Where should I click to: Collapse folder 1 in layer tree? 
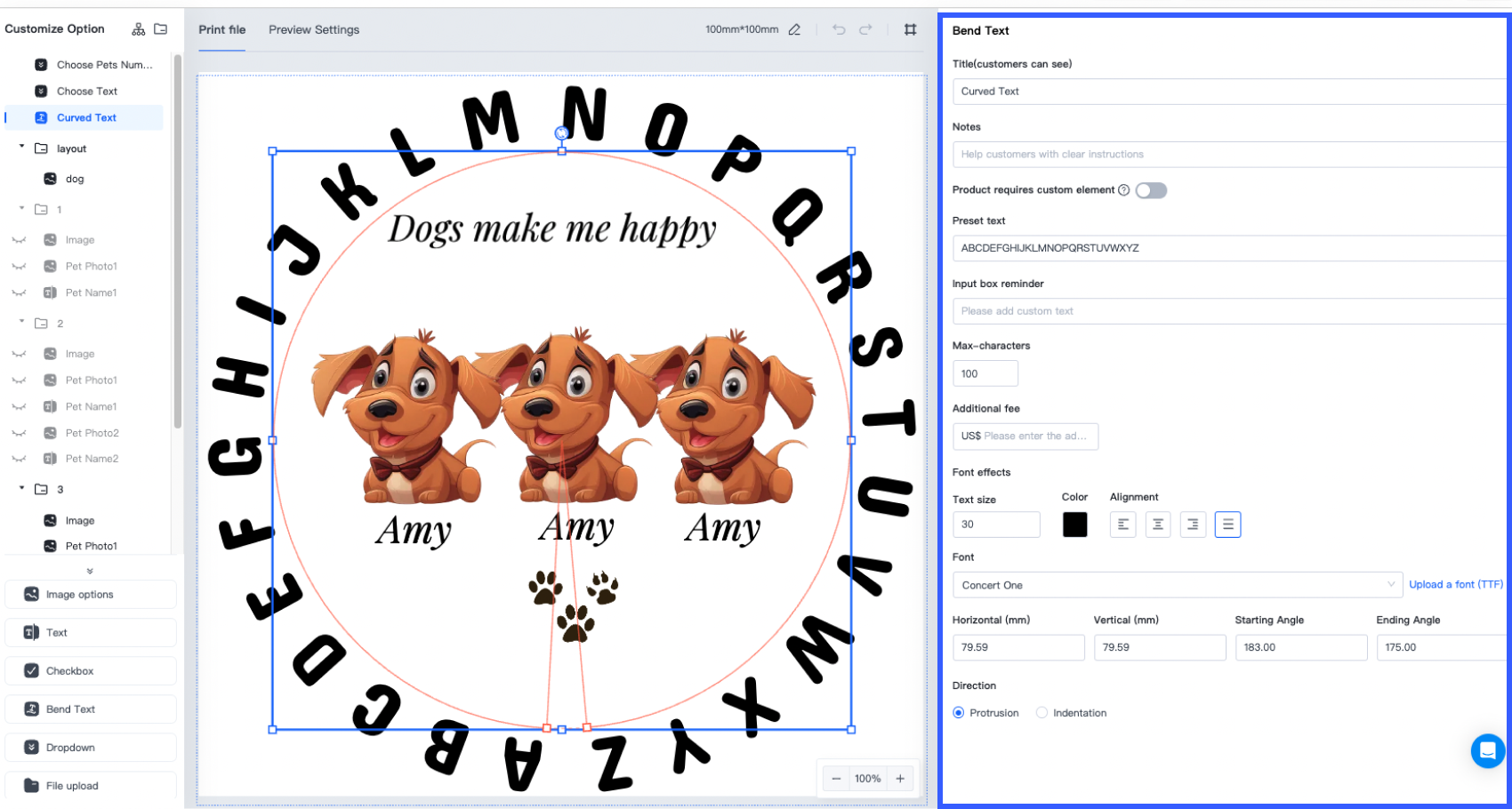click(x=21, y=208)
